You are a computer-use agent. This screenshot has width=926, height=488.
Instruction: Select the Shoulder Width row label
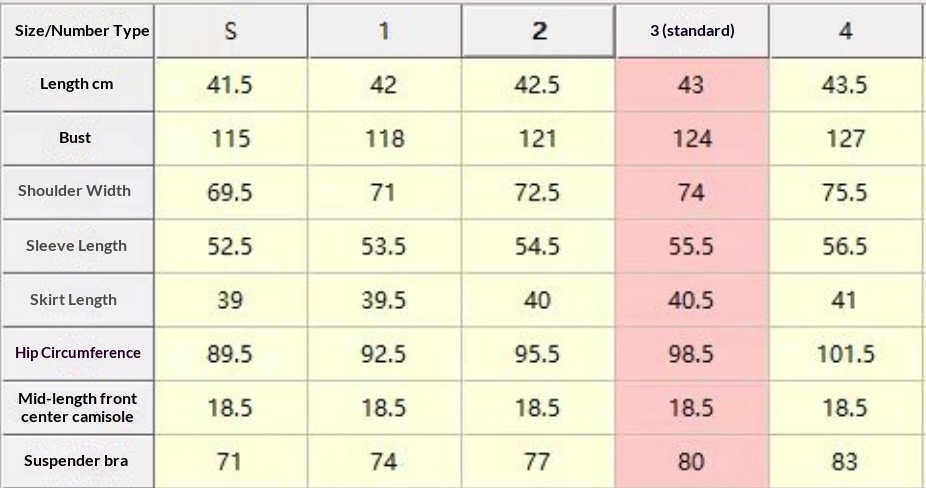coord(77,191)
